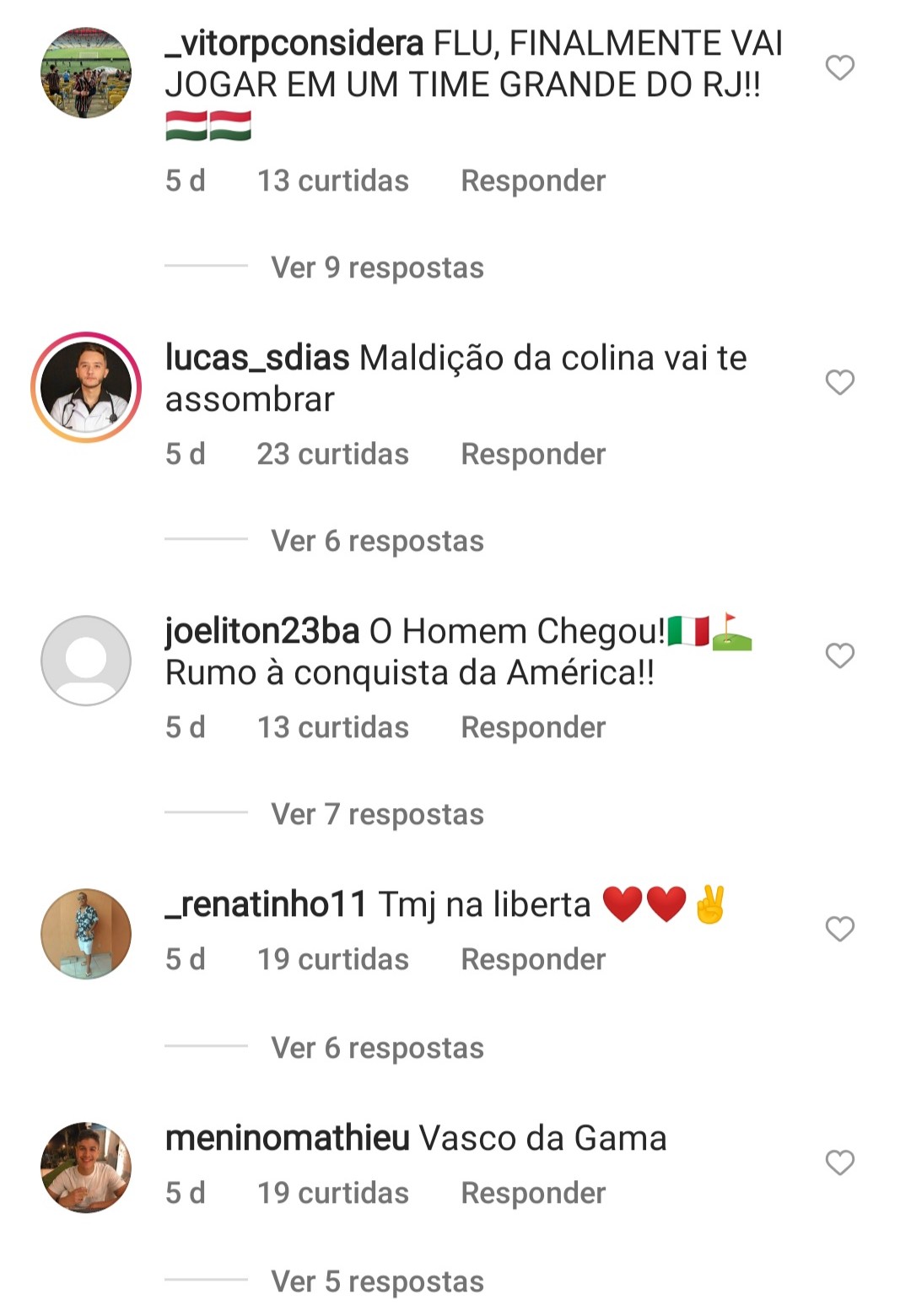This screenshot has height=1316, width=911.
Task: Show the 6 replies to lucas_sdias
Action: (x=377, y=541)
